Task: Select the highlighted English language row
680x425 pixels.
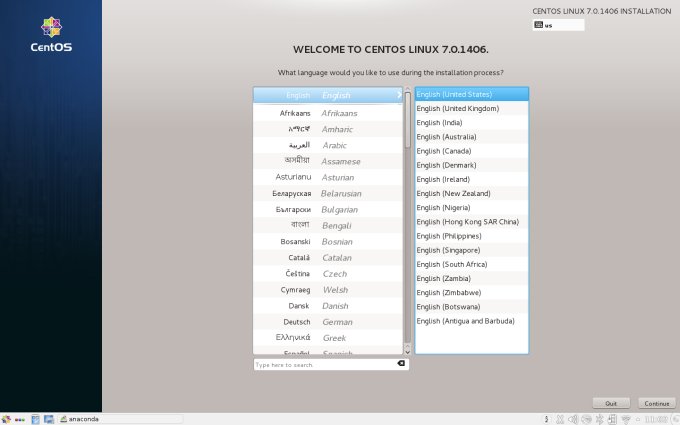Action: (x=328, y=95)
